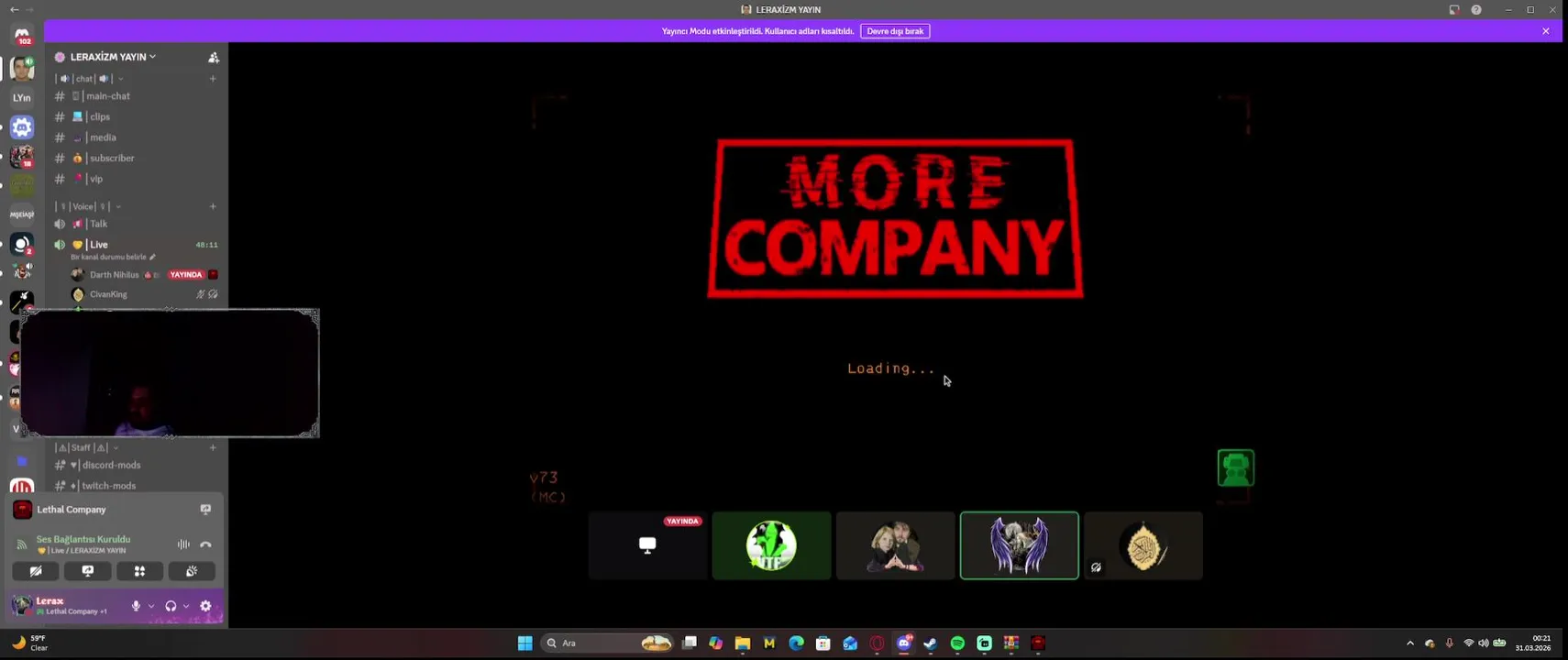Viewport: 1568px width, 660px height.
Task: Click green mod icon in game screen
Action: tap(1236, 468)
